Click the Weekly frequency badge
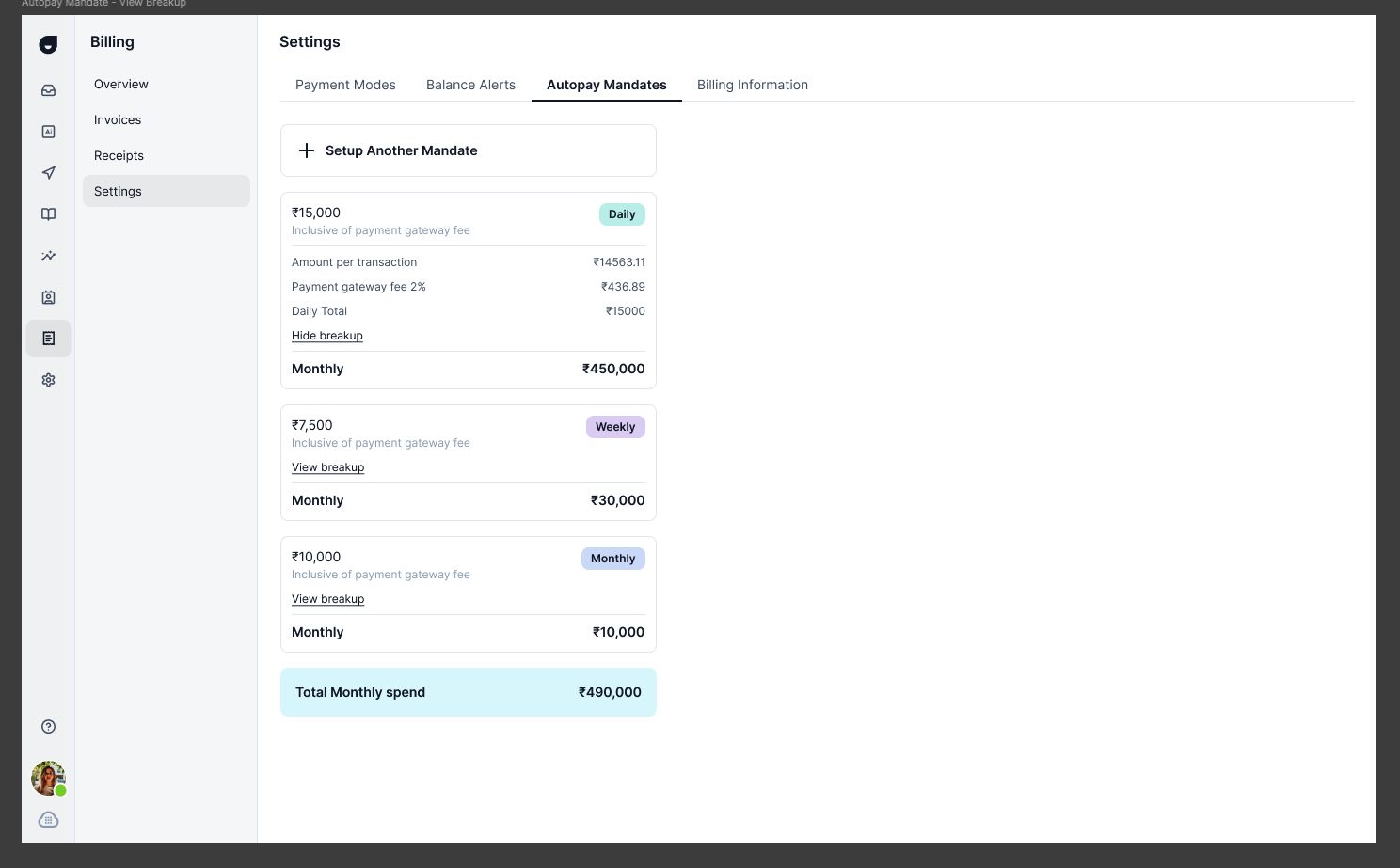 [615, 427]
